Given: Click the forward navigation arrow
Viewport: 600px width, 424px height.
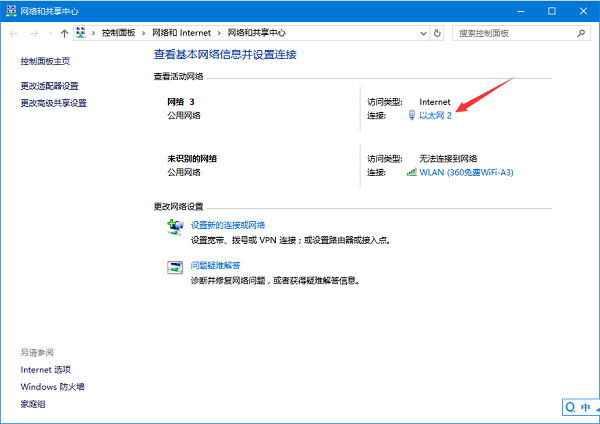Looking at the screenshot, I should click(35, 33).
